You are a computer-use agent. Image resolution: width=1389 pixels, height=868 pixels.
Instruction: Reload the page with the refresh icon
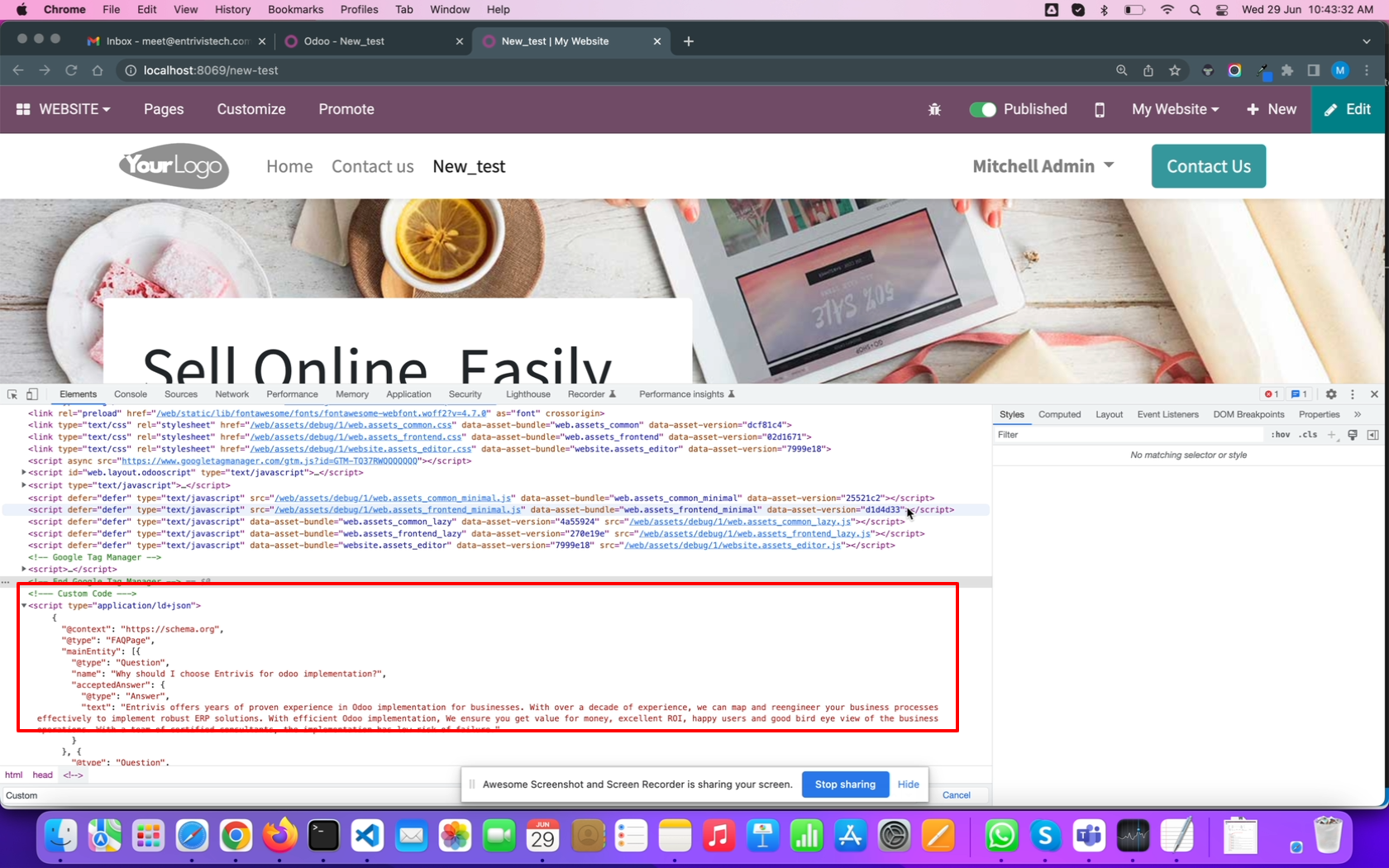71,70
